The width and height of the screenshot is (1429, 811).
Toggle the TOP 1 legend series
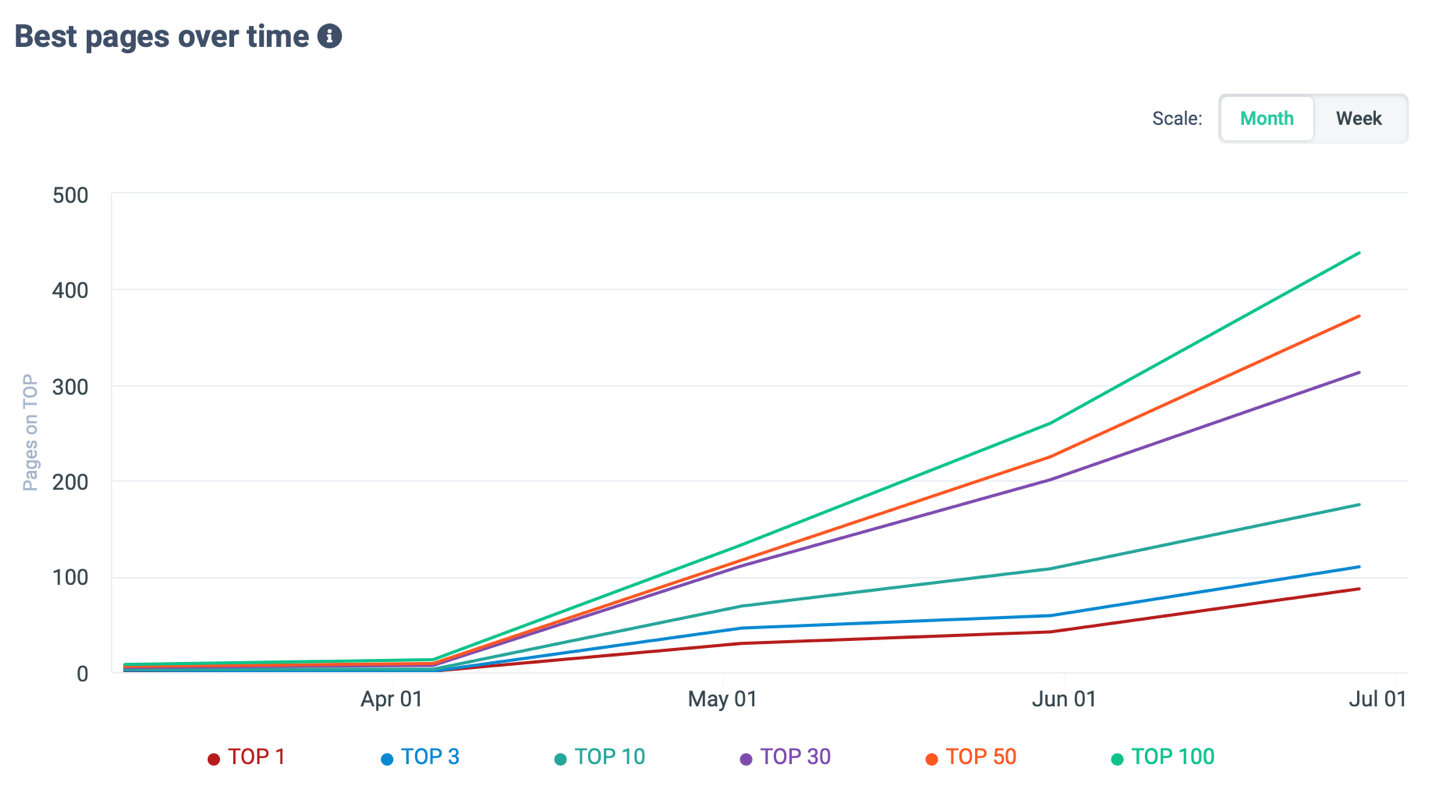246,757
